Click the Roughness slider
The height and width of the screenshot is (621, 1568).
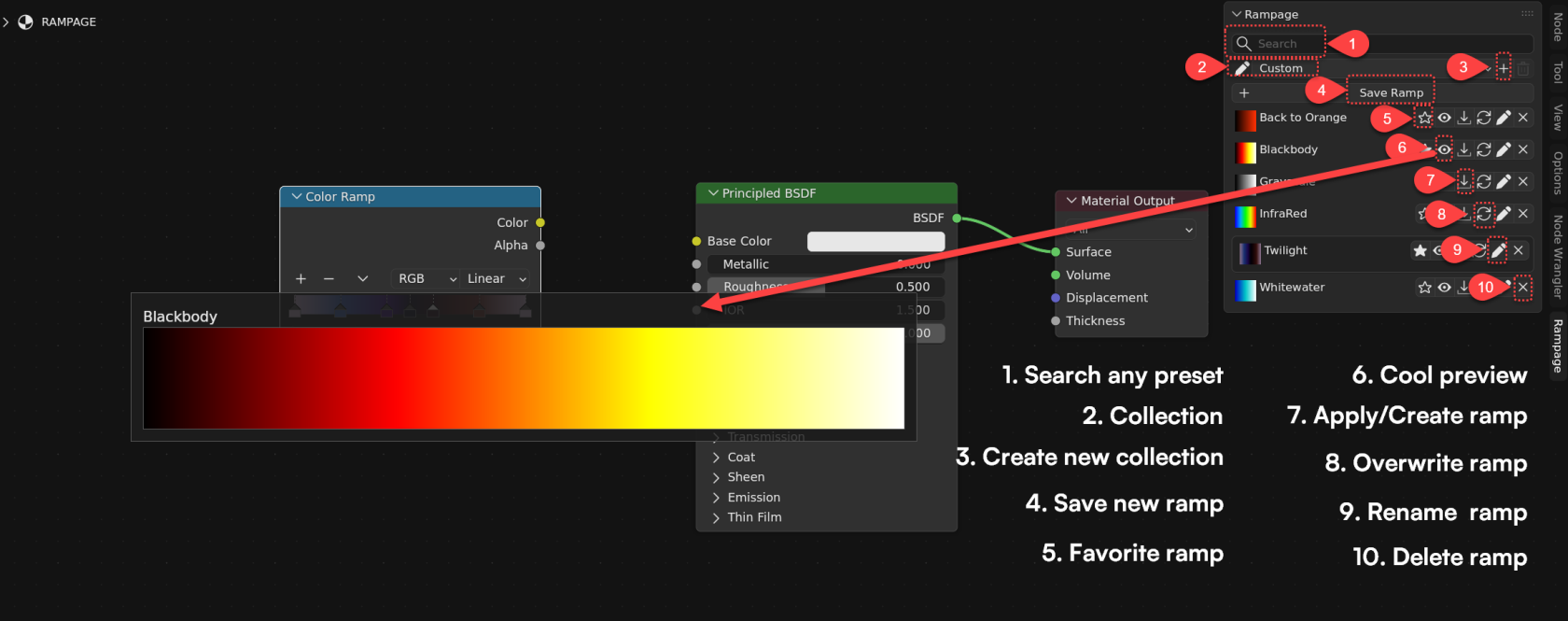pos(826,287)
